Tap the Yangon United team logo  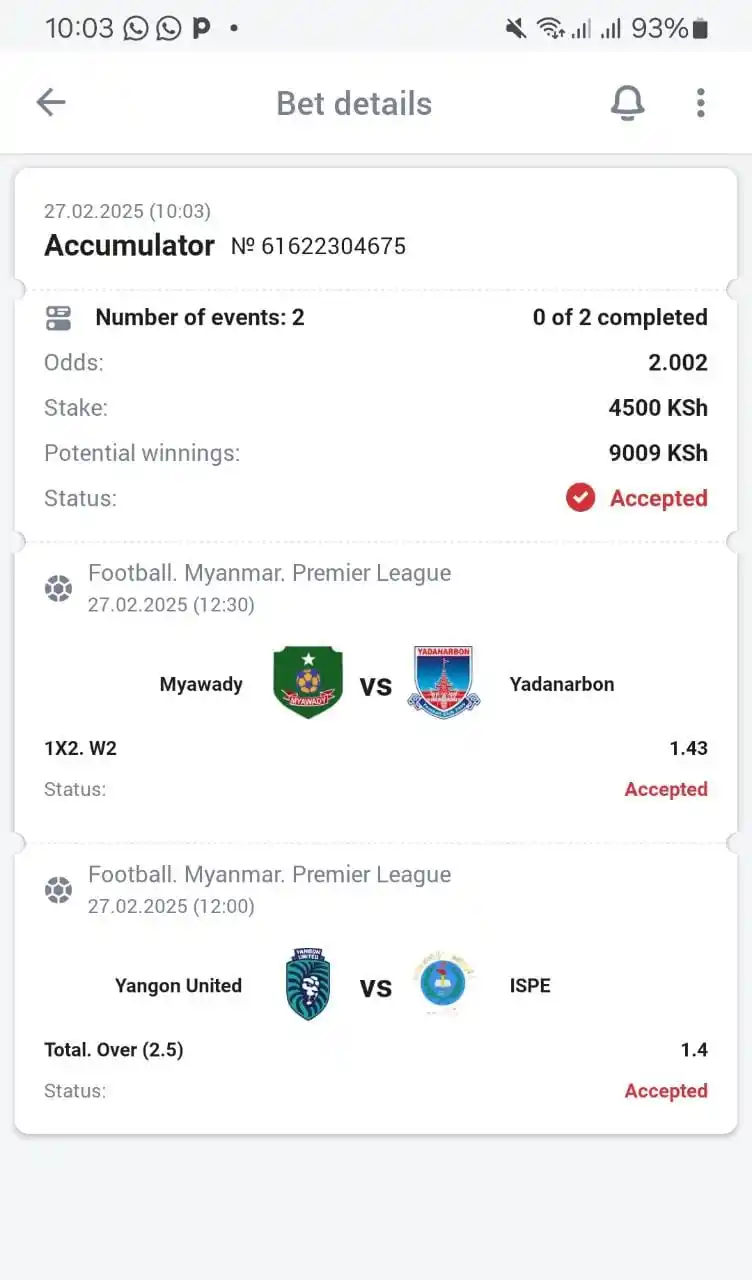[307, 985]
